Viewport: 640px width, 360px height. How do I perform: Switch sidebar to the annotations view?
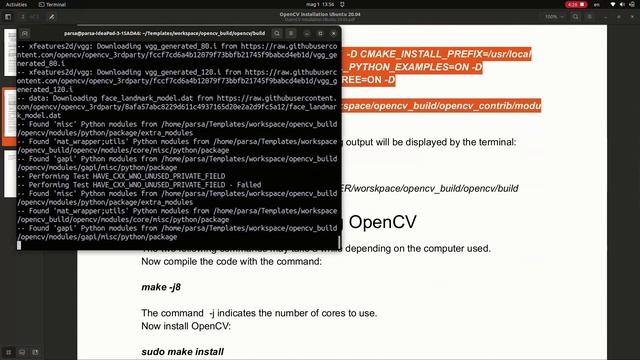(22, 352)
